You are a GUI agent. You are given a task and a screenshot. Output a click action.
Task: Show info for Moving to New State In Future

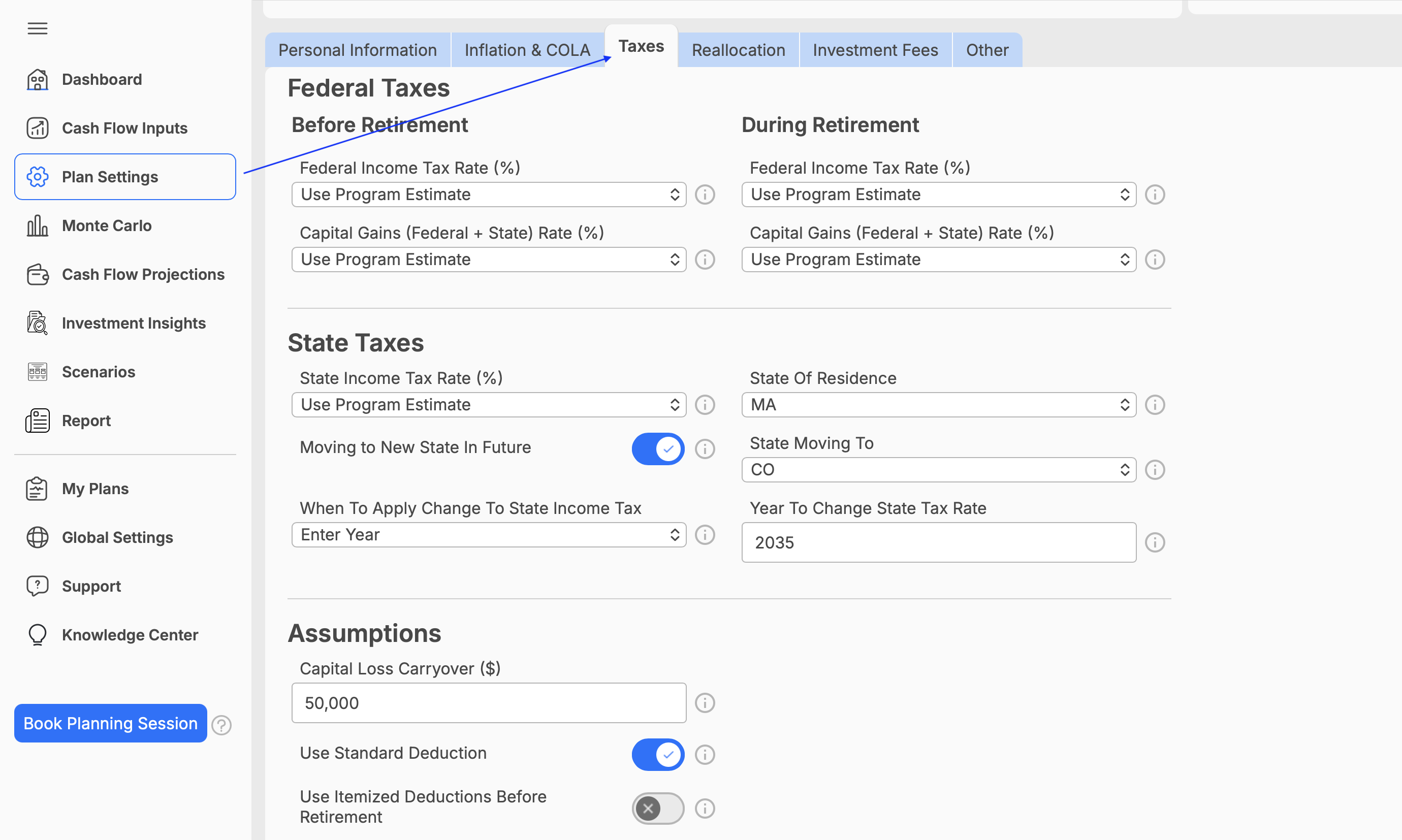705,449
